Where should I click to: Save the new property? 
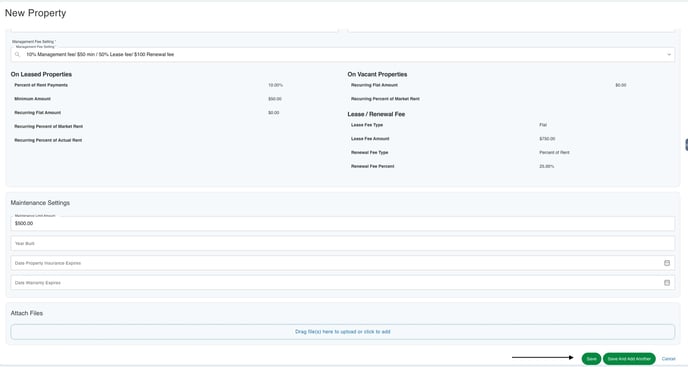(591, 359)
